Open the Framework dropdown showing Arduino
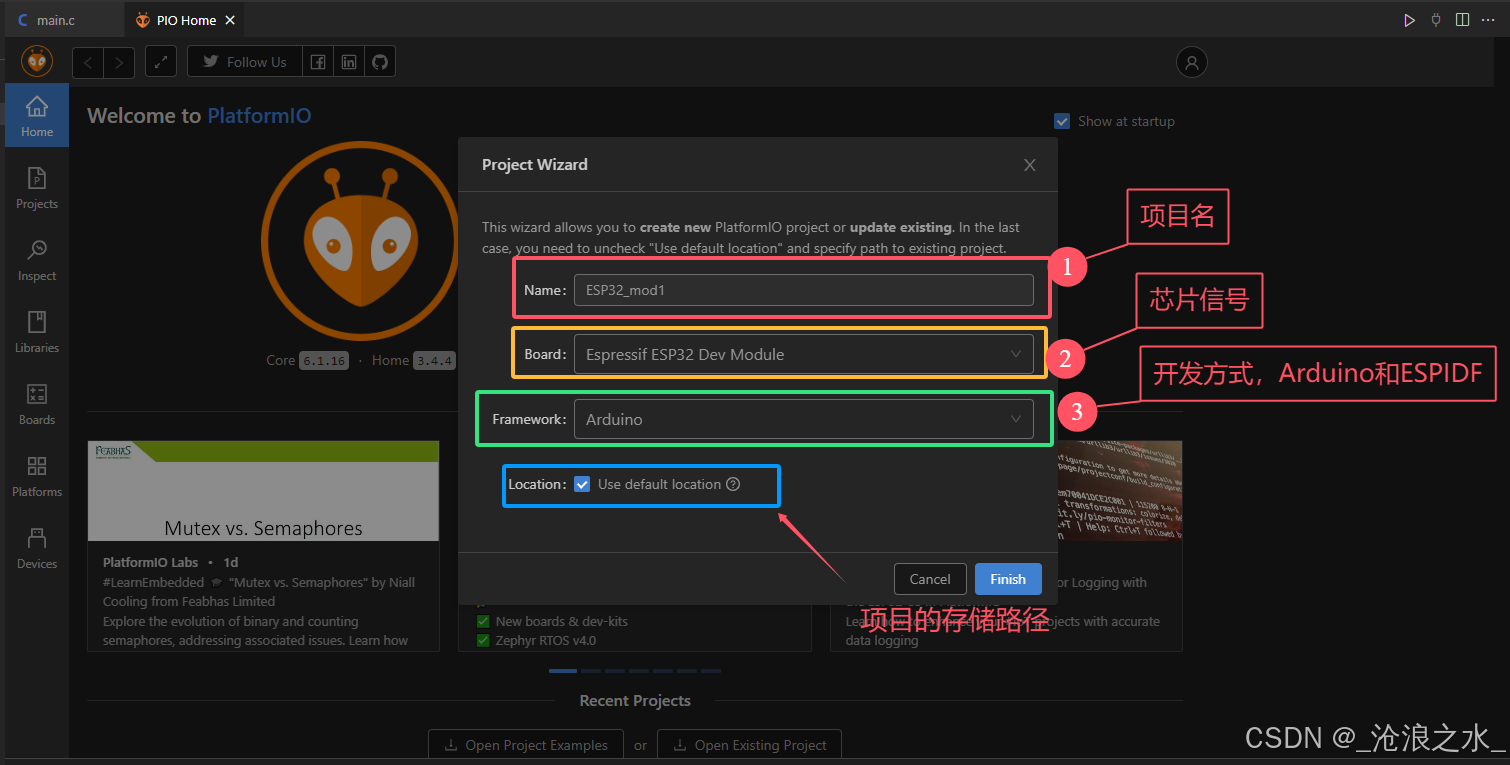 pyautogui.click(x=803, y=419)
